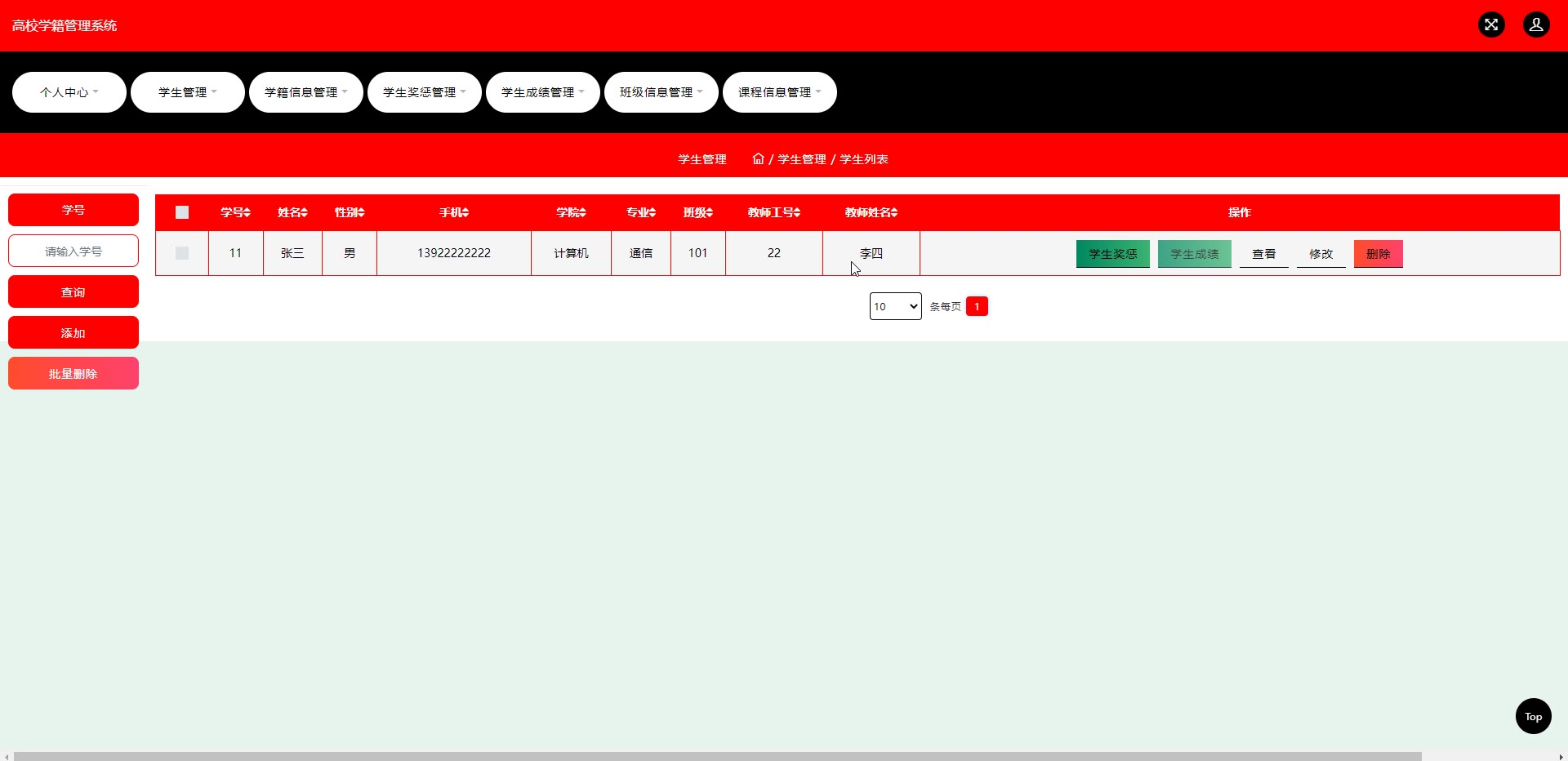Click the class 101 cell
This screenshot has height=761, width=1568.
click(698, 253)
